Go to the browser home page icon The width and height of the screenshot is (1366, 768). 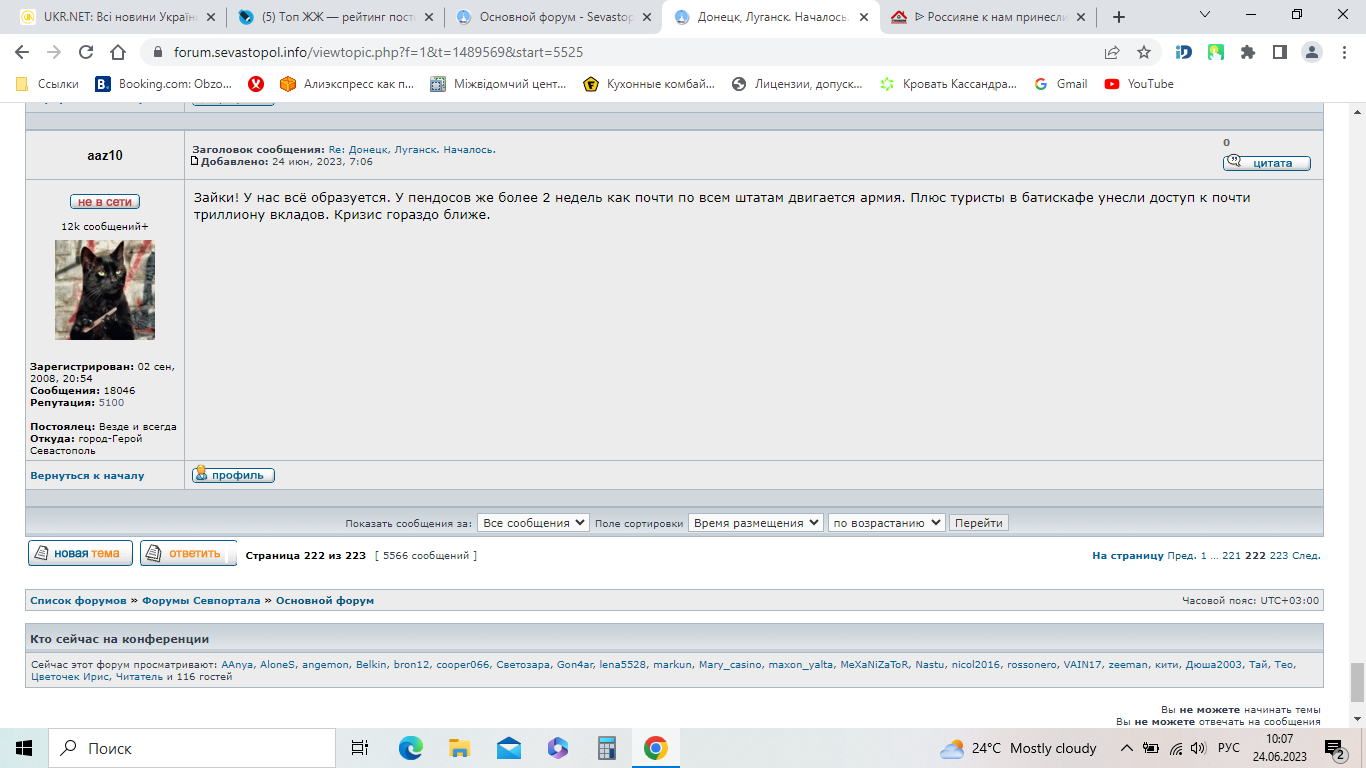click(x=118, y=52)
